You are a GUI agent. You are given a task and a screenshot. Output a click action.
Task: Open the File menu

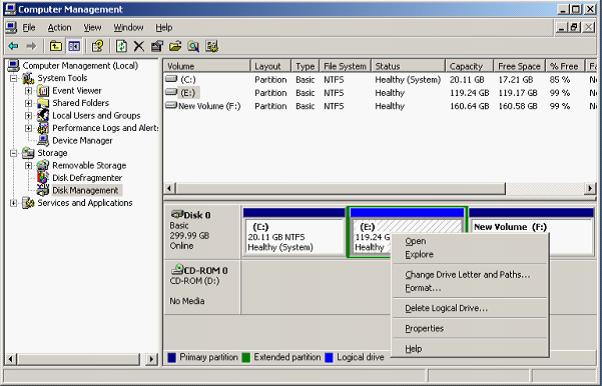29,28
